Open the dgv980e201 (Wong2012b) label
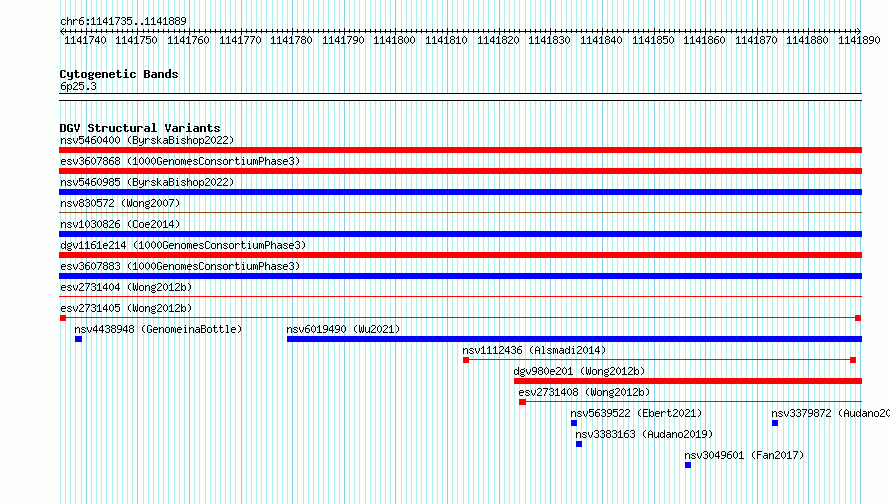Viewport: 890px width, 504px height. coord(580,371)
